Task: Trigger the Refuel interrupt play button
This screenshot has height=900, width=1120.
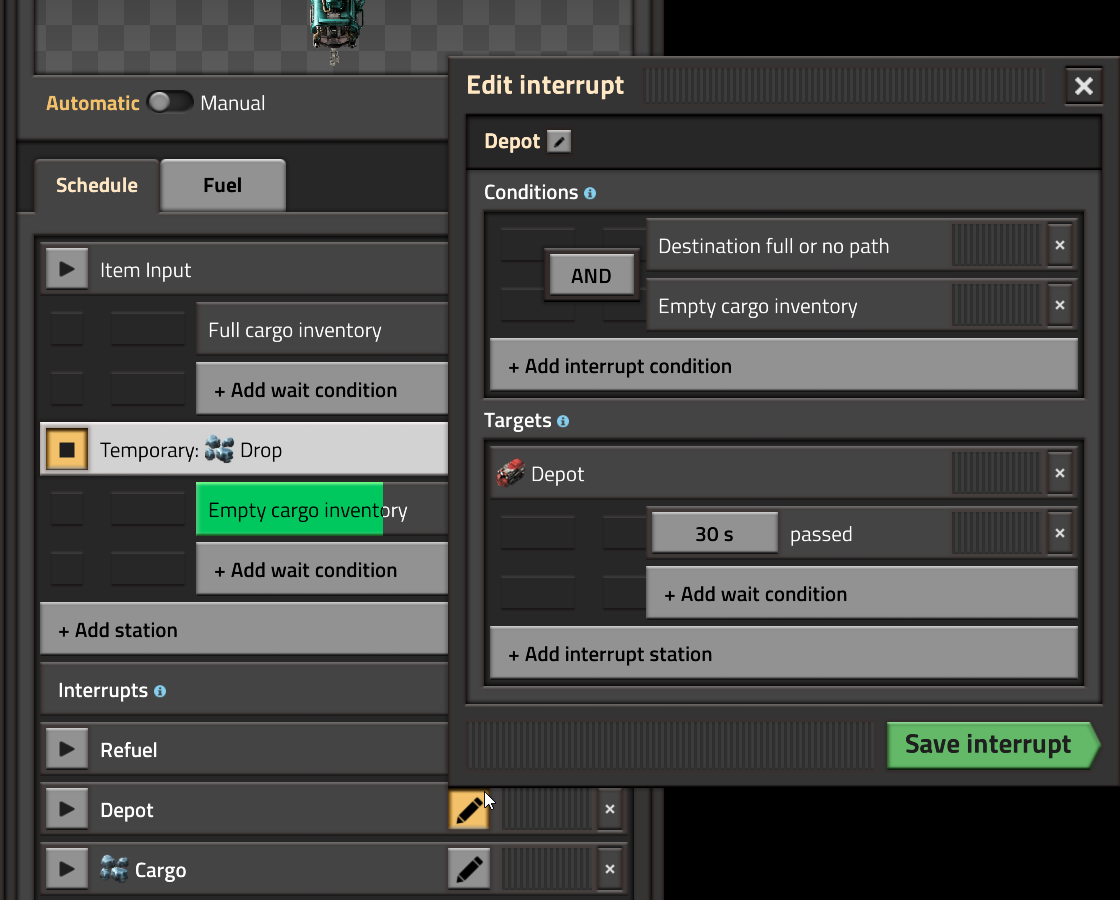Action: [x=67, y=750]
